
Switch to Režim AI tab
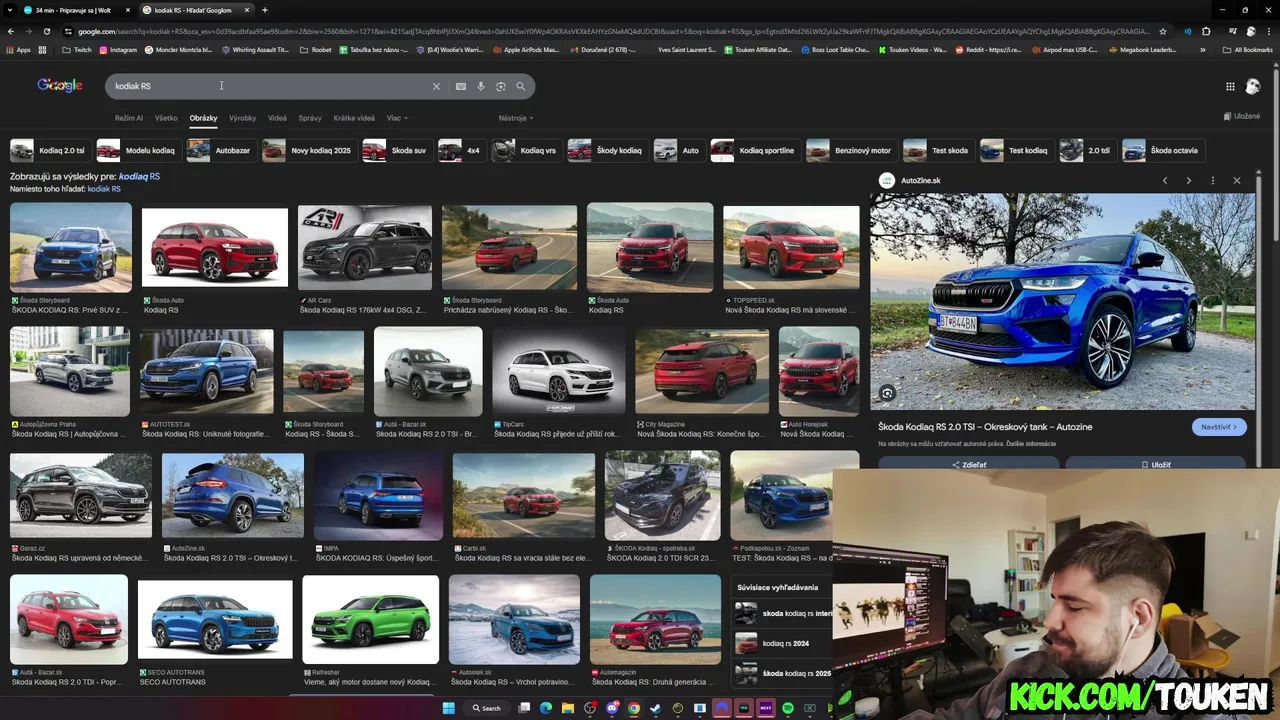coord(129,118)
